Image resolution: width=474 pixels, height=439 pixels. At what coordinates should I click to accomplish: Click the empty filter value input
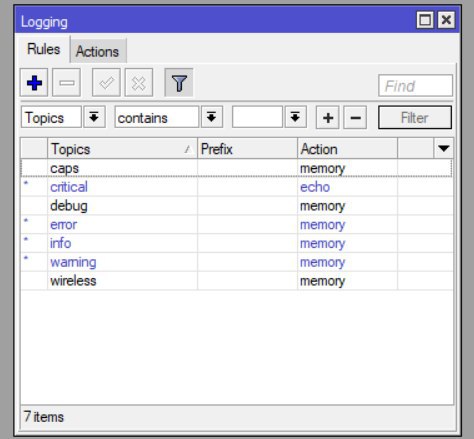coord(257,117)
